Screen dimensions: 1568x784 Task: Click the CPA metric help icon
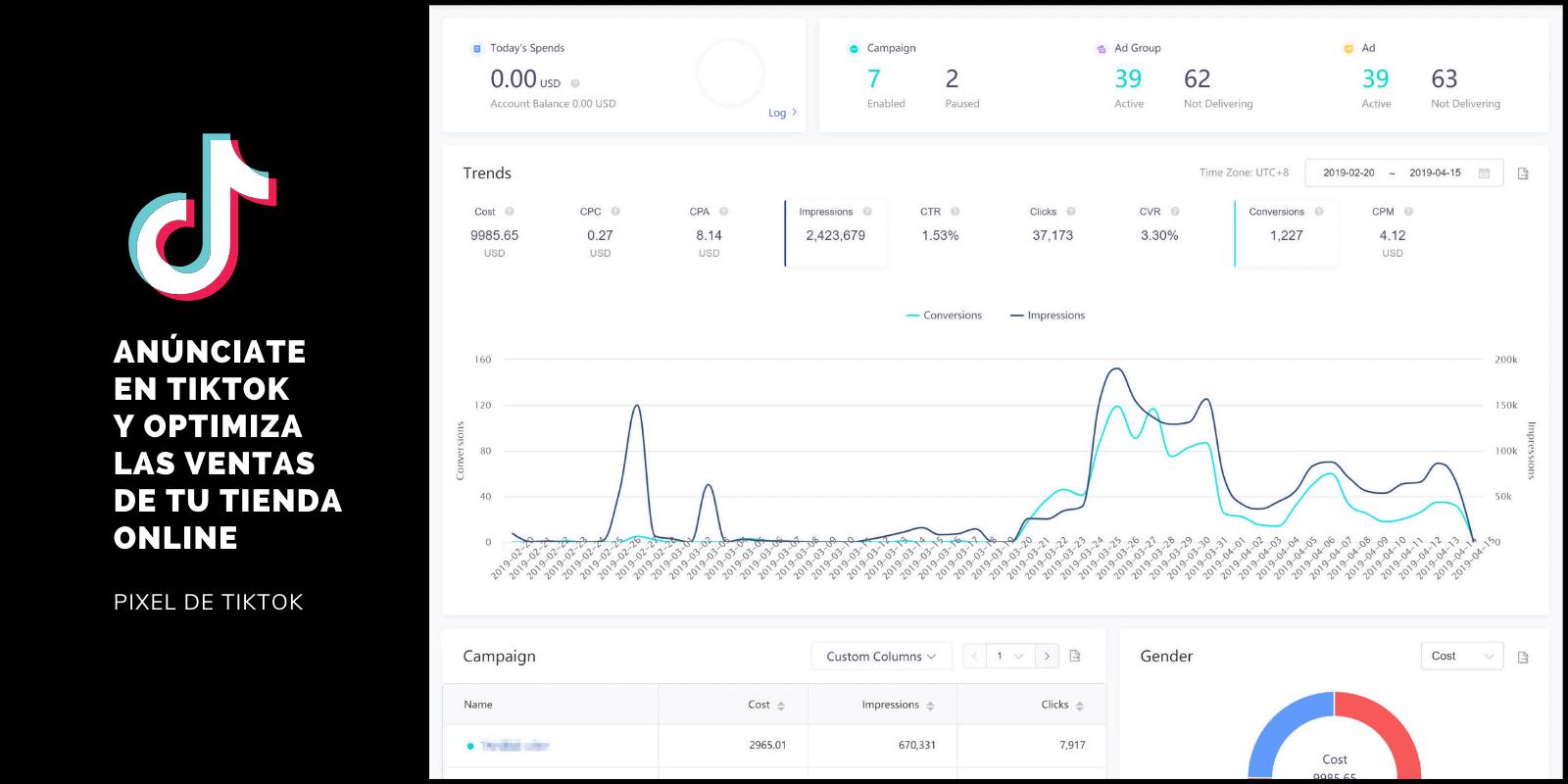click(x=723, y=212)
